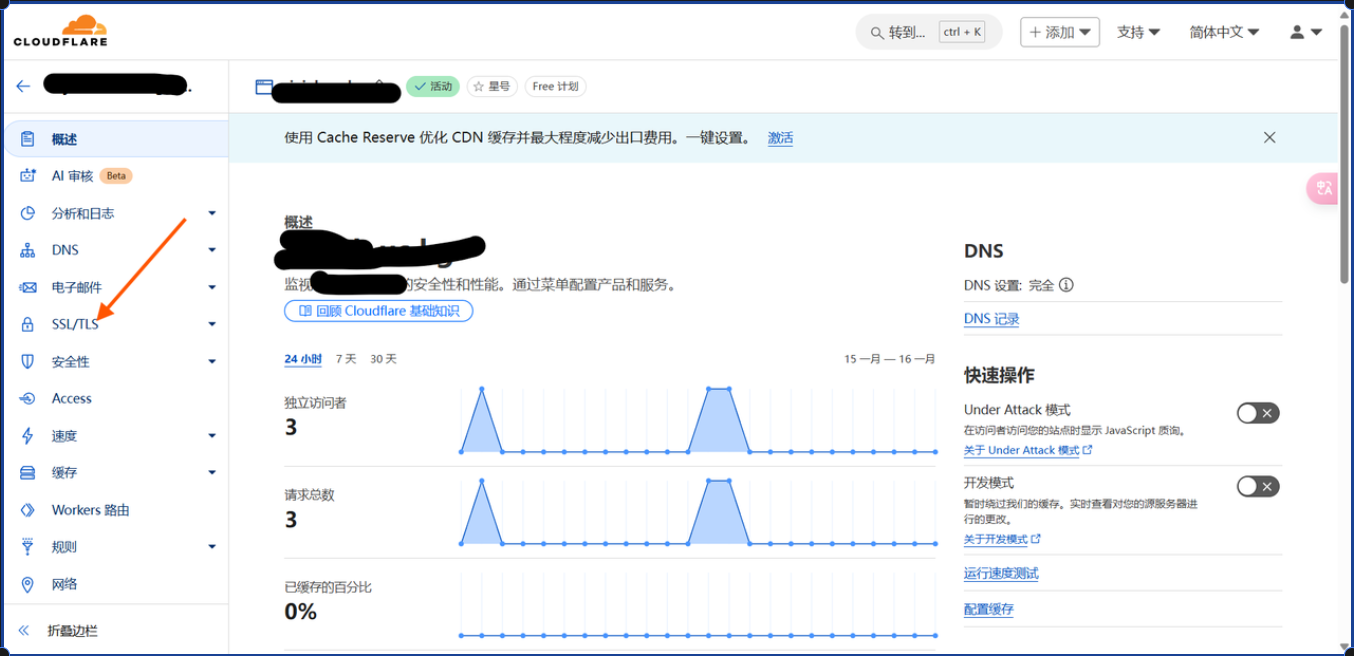Click the Access sidebar icon

pyautogui.click(x=28, y=398)
